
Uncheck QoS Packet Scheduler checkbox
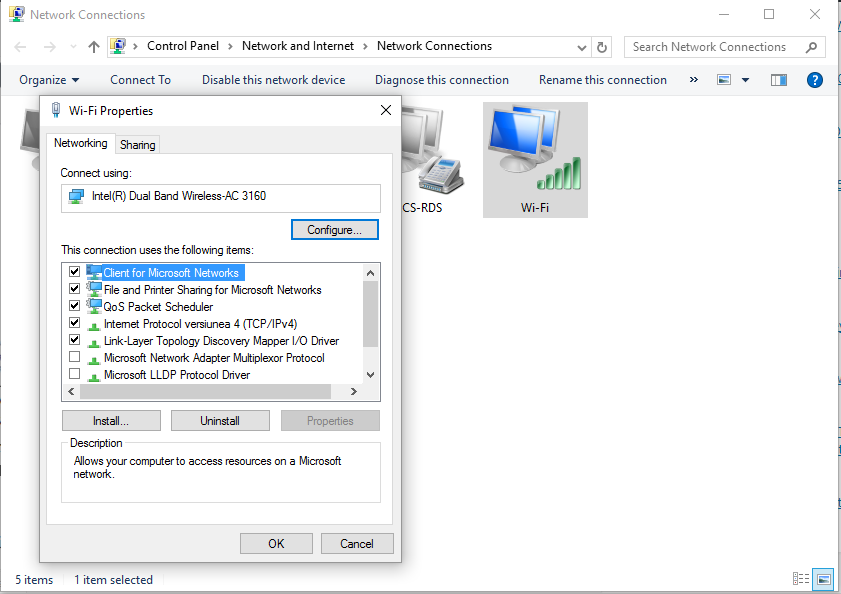point(75,306)
